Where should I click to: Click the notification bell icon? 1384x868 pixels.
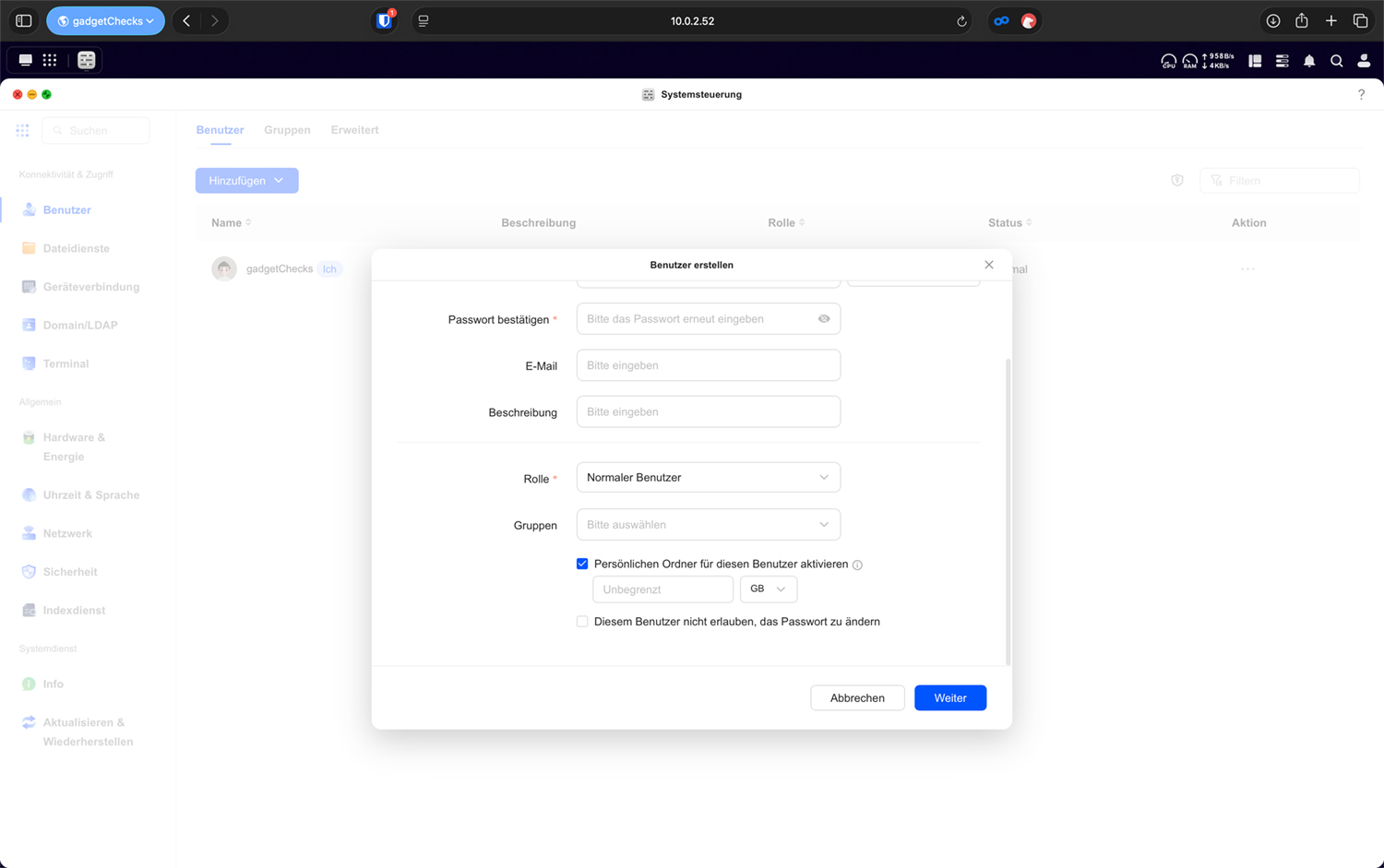click(x=1308, y=61)
